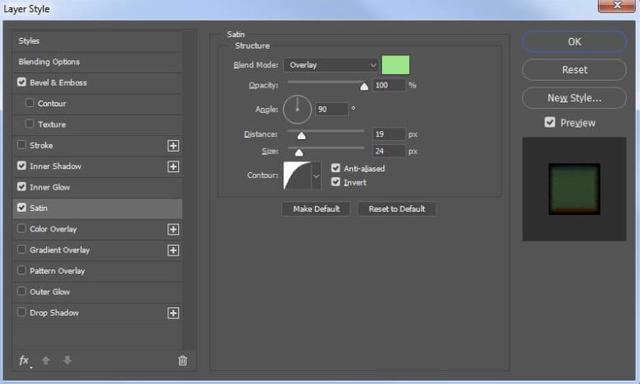Viewport: 640px width, 384px height.
Task: Uncheck the Inner Glow checkbox
Action: 22,186
